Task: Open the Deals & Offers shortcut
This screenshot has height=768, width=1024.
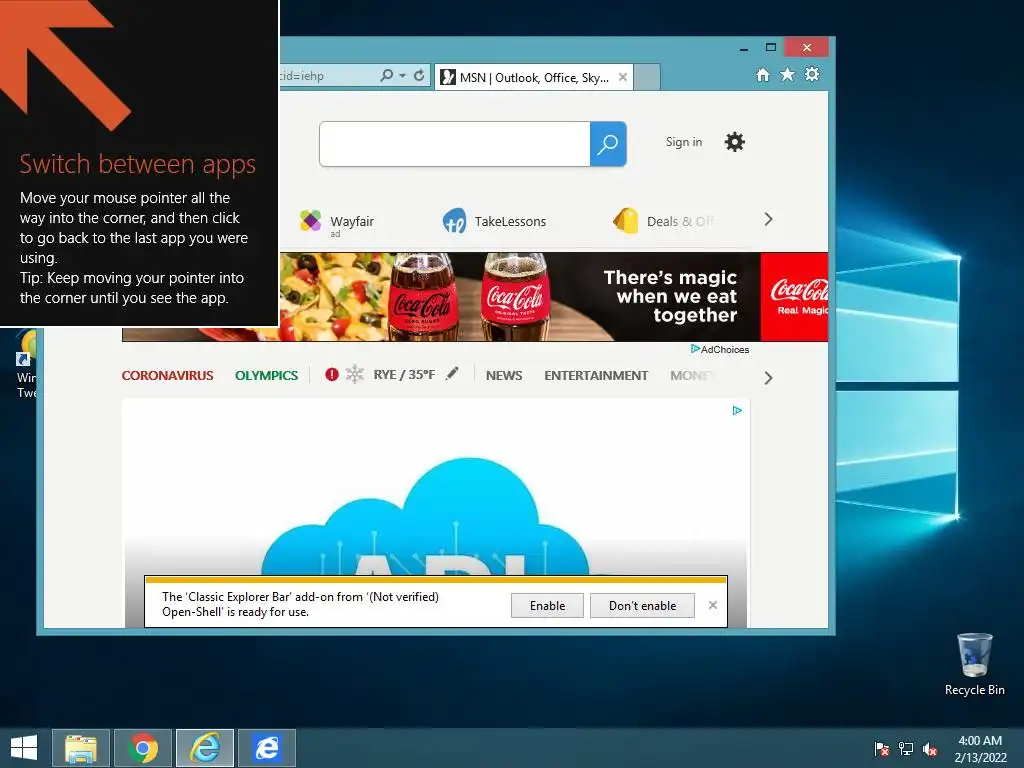Action: [x=664, y=221]
